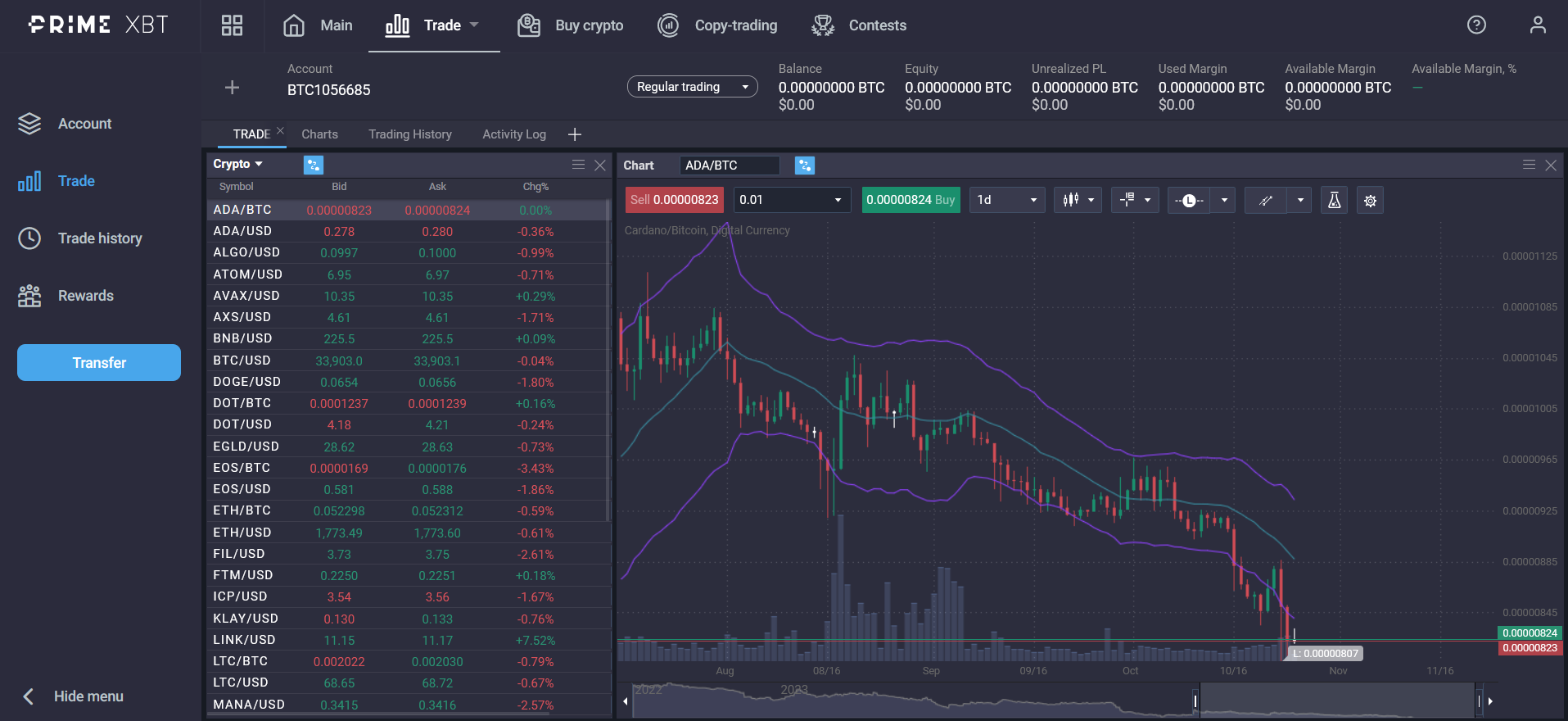Add a new account with plus icon

[232, 88]
